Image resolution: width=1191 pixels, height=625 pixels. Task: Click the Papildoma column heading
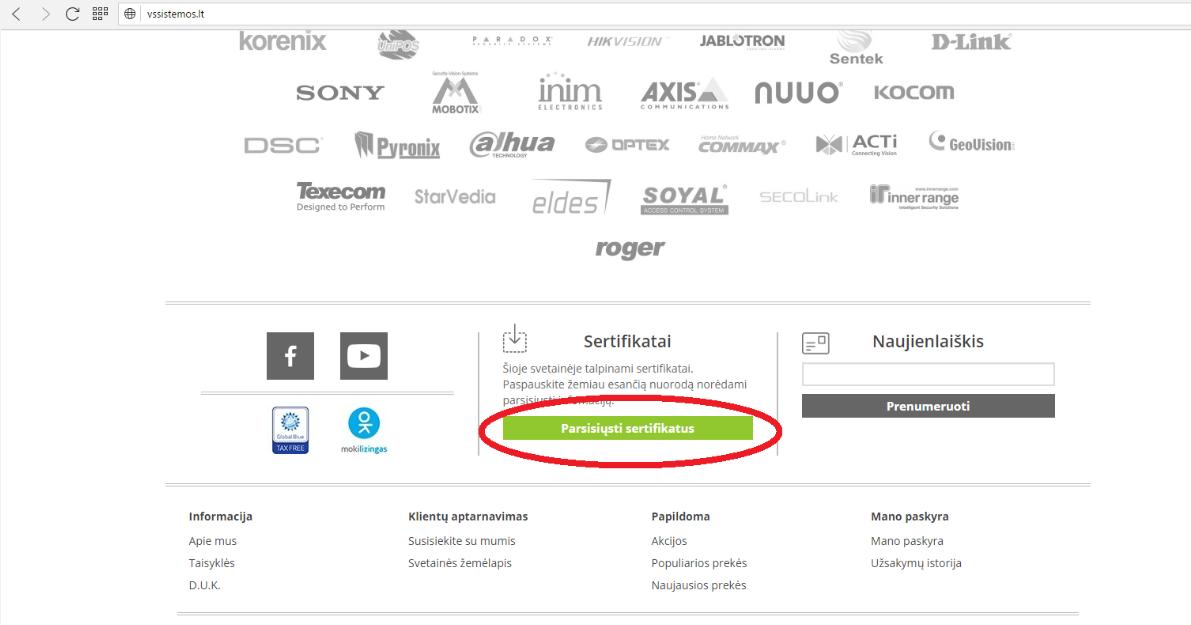pyautogui.click(x=681, y=516)
